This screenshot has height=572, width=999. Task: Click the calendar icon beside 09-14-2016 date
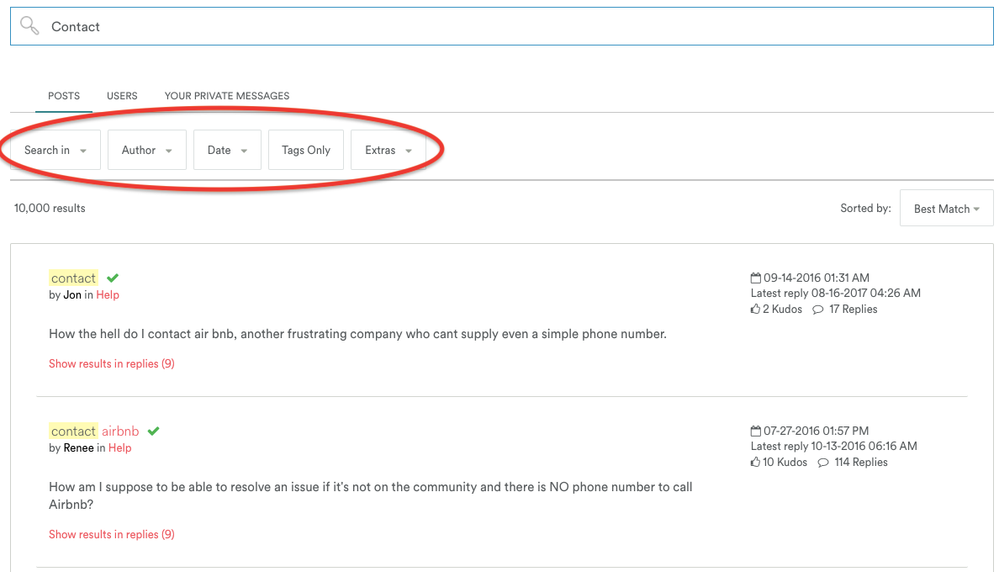click(756, 278)
